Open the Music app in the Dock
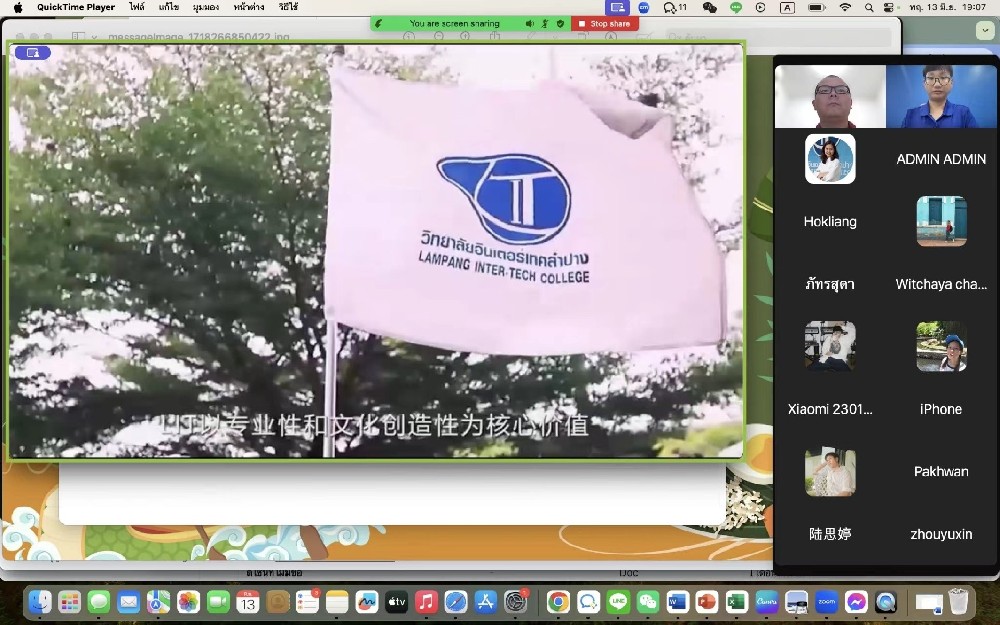Screen dimensions: 1000x625 (426, 601)
